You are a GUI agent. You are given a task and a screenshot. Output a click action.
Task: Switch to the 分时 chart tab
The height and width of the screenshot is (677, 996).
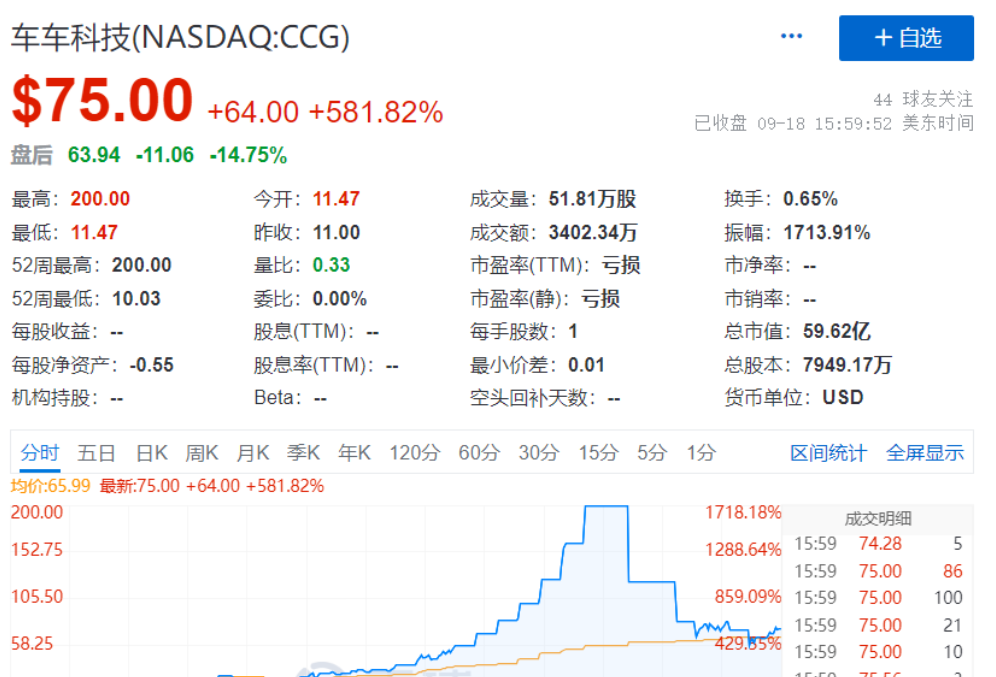click(39, 453)
